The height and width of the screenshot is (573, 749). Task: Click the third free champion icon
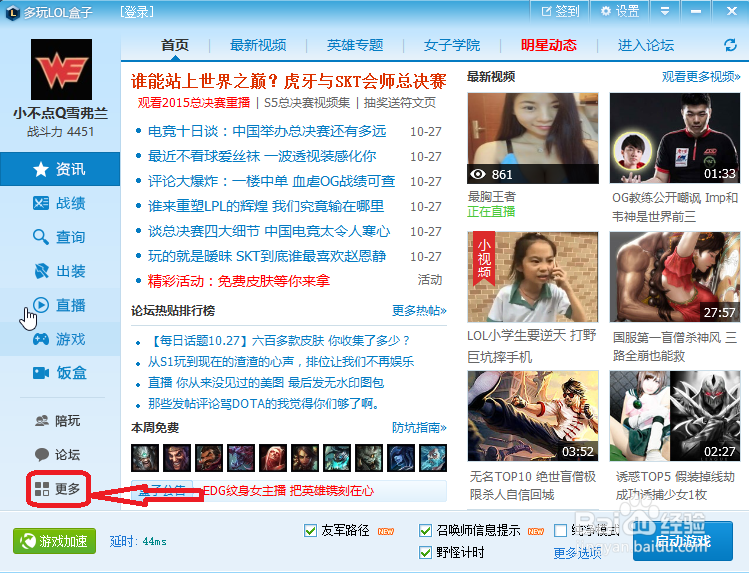(x=209, y=458)
